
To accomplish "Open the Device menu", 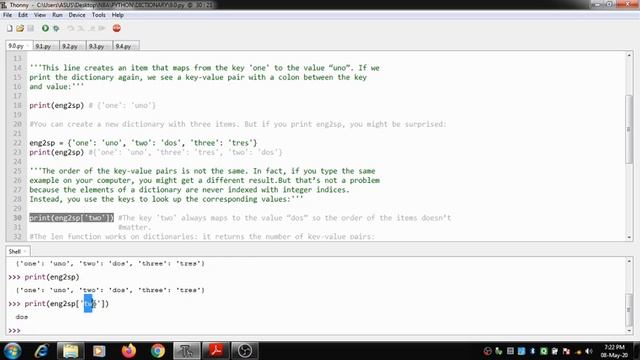I will (x=77, y=15).
